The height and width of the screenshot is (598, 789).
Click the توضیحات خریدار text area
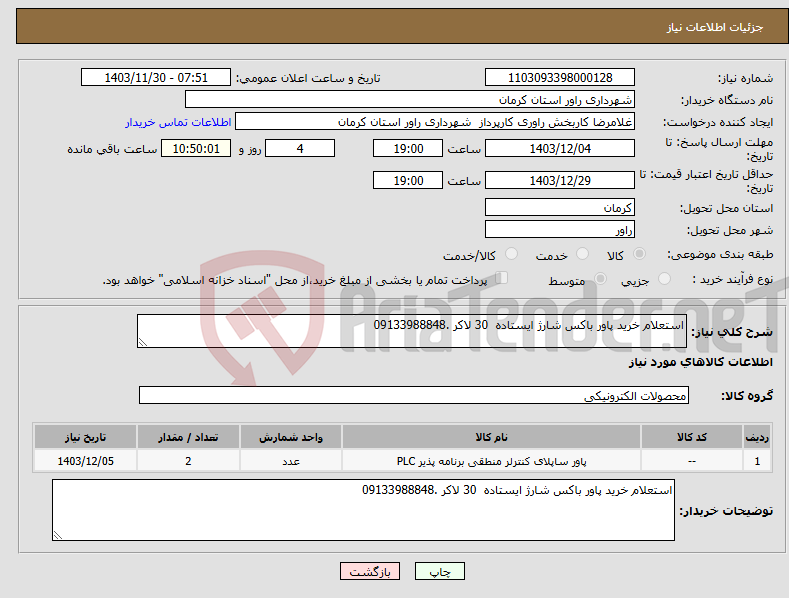363,510
